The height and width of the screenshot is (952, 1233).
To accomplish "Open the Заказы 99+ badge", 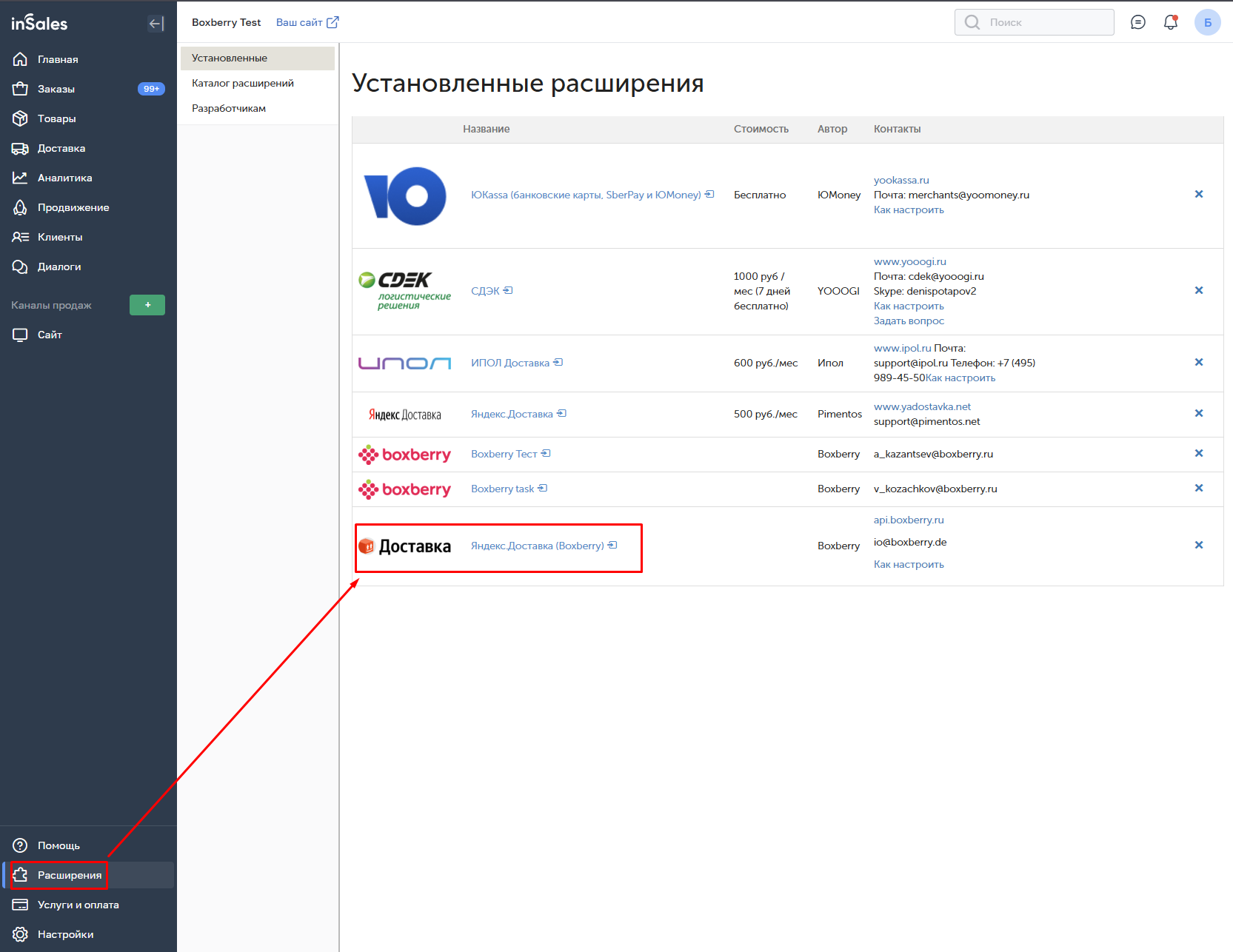I will 151,89.
